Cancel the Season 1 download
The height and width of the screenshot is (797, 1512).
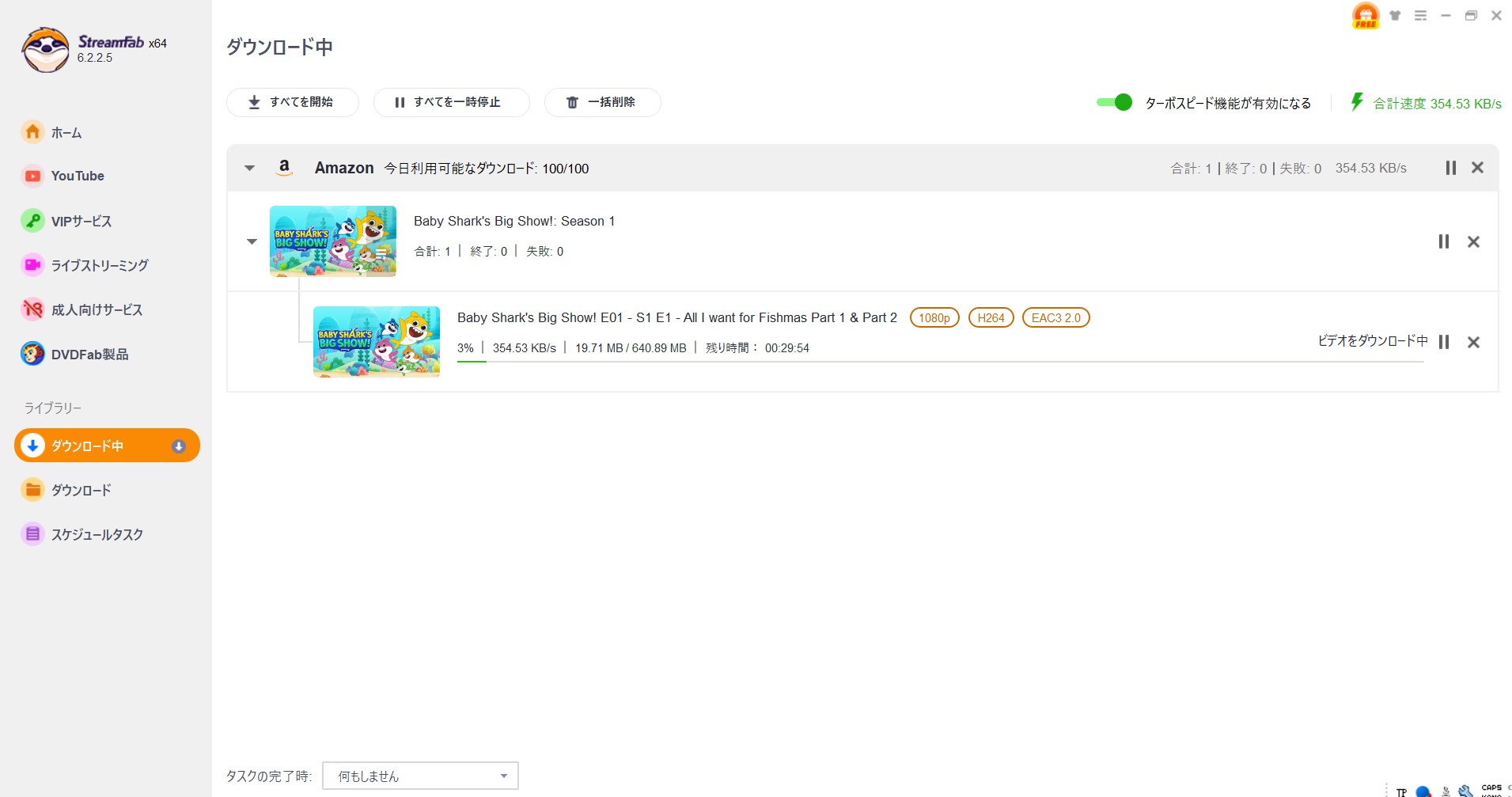(1473, 241)
